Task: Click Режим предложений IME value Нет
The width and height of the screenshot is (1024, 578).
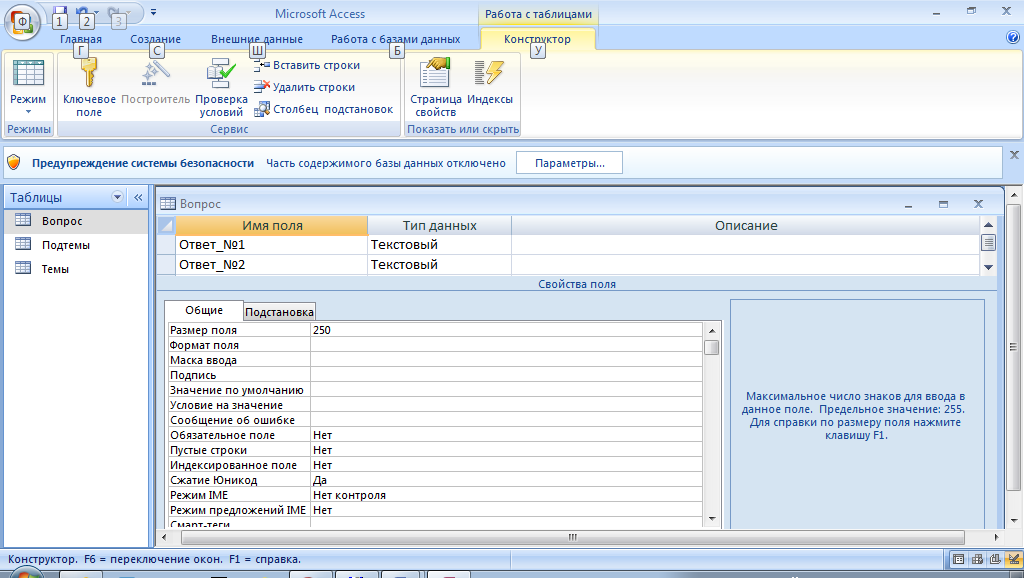Action: (506, 511)
